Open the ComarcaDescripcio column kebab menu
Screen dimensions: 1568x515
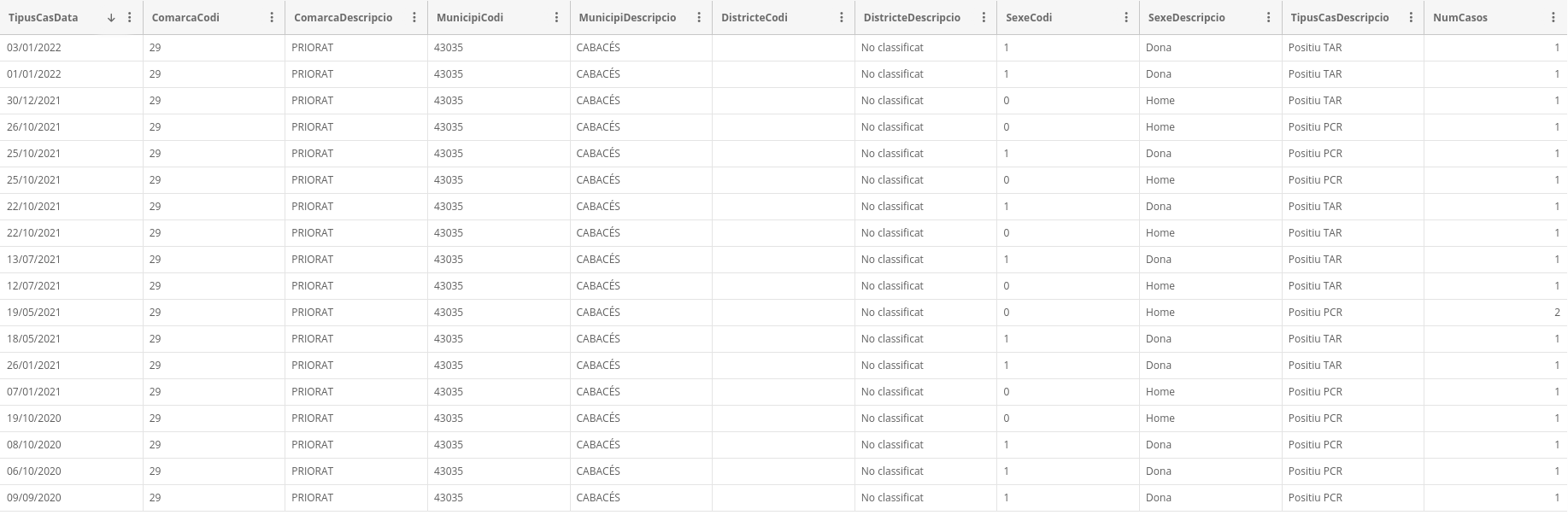[x=414, y=17]
